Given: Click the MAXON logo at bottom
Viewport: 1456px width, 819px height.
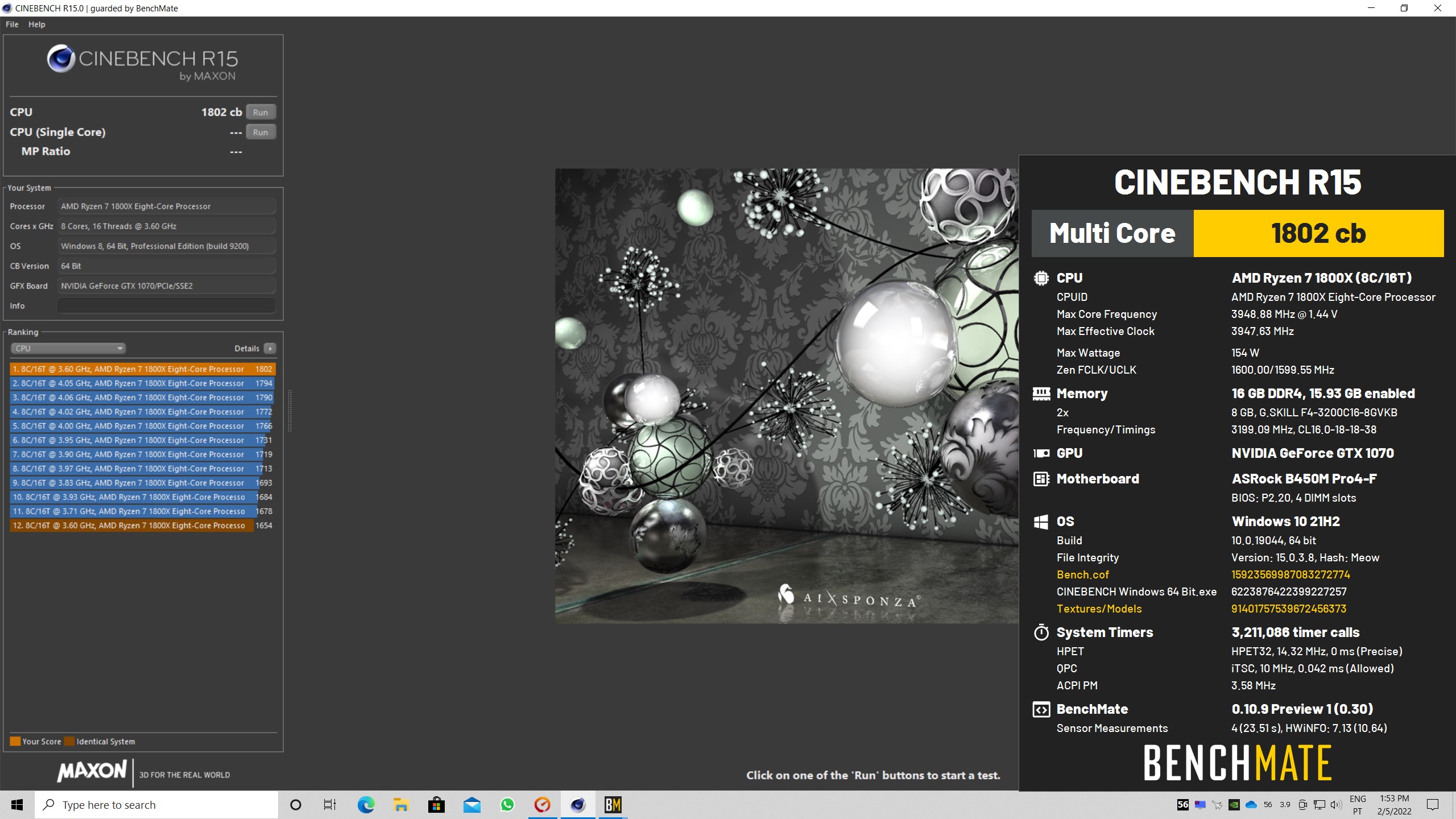Looking at the screenshot, I should click(x=92, y=771).
